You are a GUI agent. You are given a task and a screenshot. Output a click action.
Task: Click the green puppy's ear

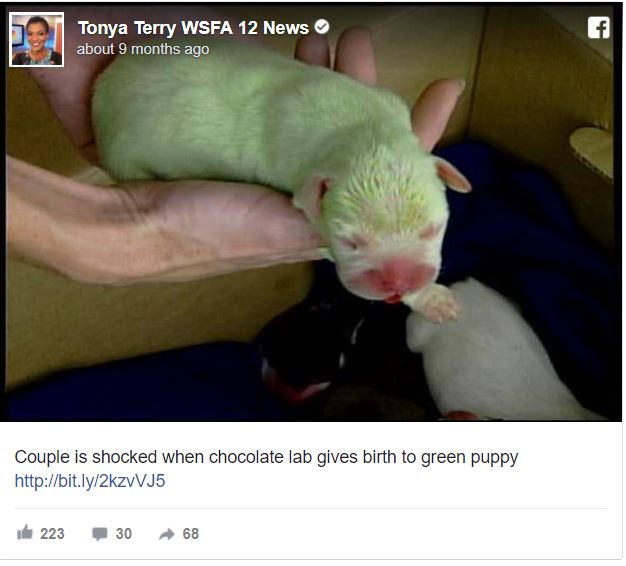(x=453, y=174)
